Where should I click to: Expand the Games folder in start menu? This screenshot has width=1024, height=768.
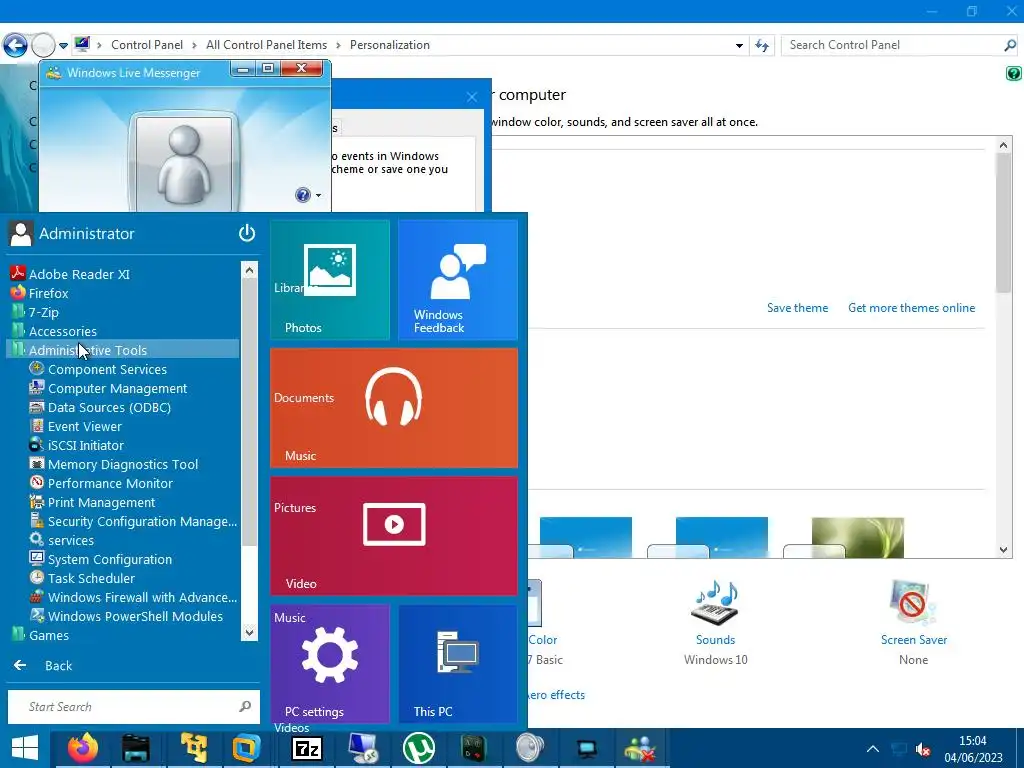[x=48, y=635]
